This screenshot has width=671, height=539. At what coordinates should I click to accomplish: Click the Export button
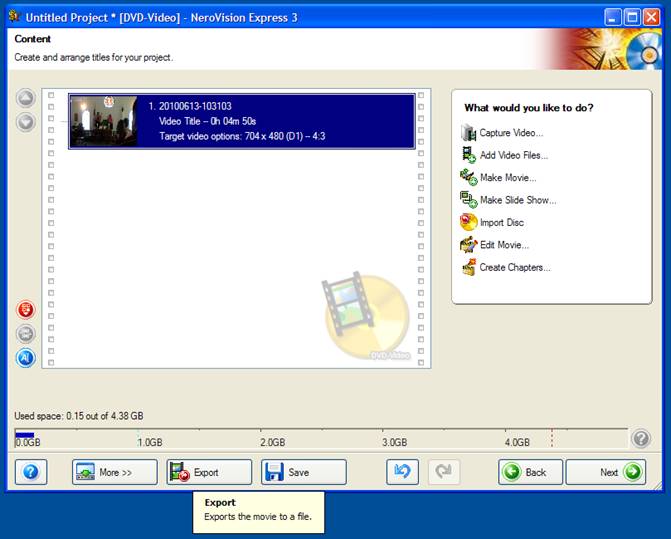[209, 472]
